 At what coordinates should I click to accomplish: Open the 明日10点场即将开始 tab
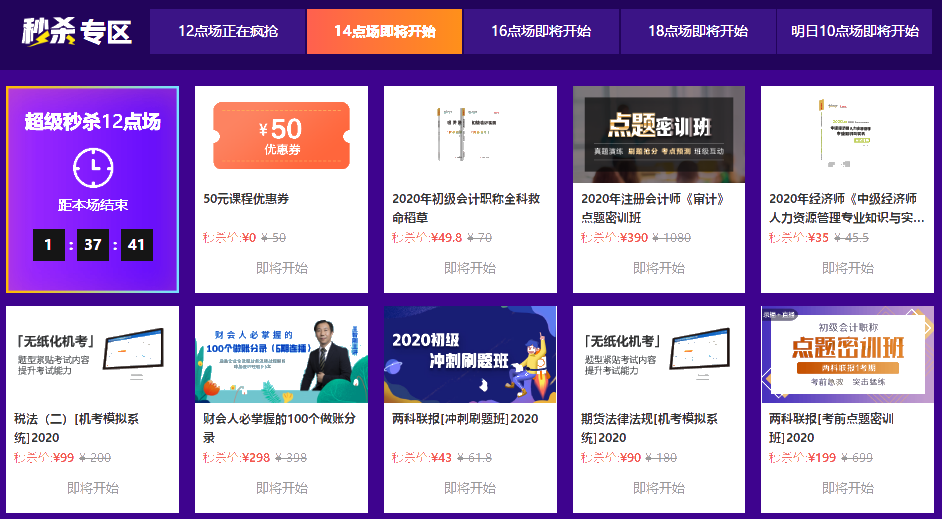click(x=854, y=31)
